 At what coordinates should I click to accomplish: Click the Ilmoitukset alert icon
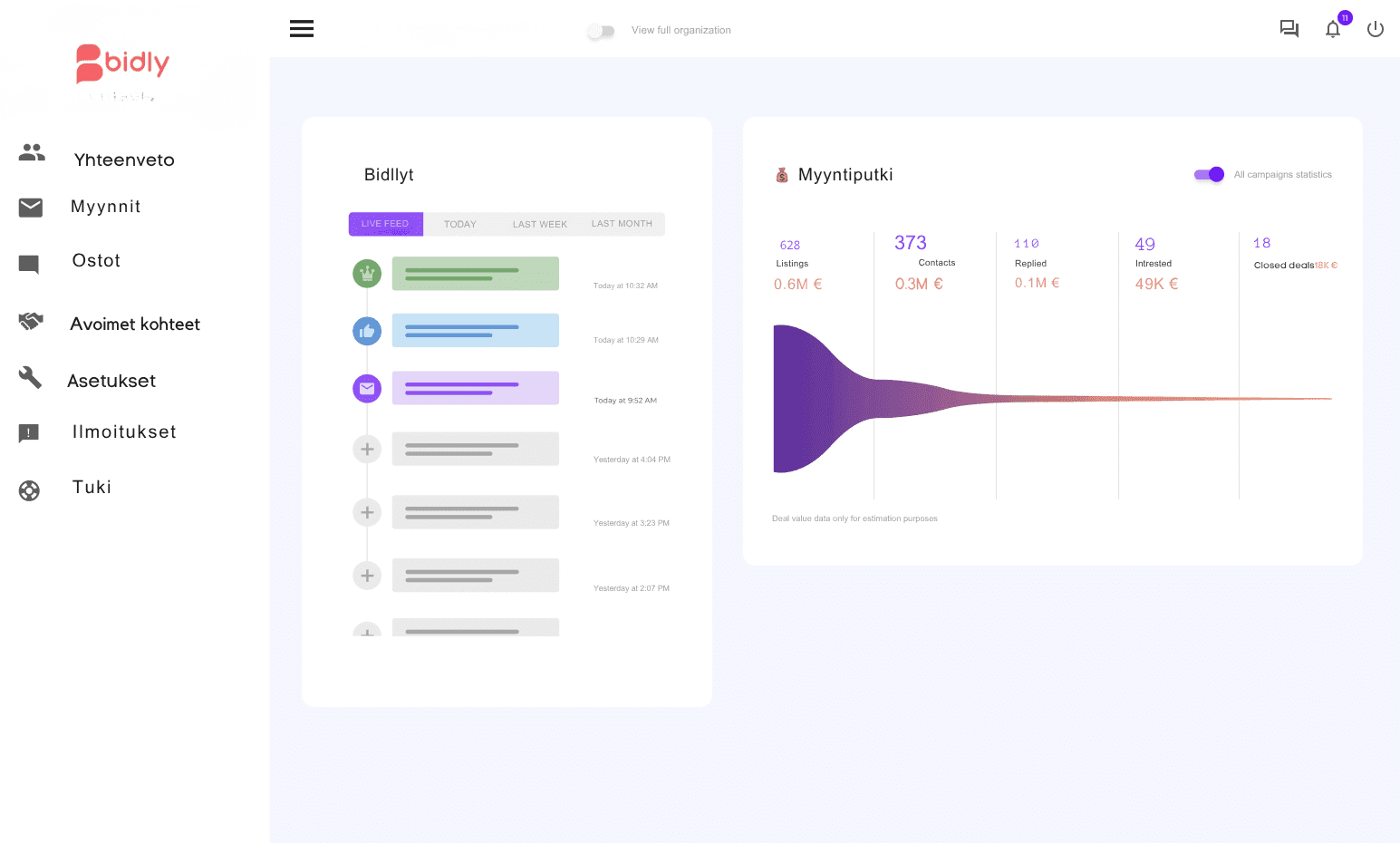29,433
